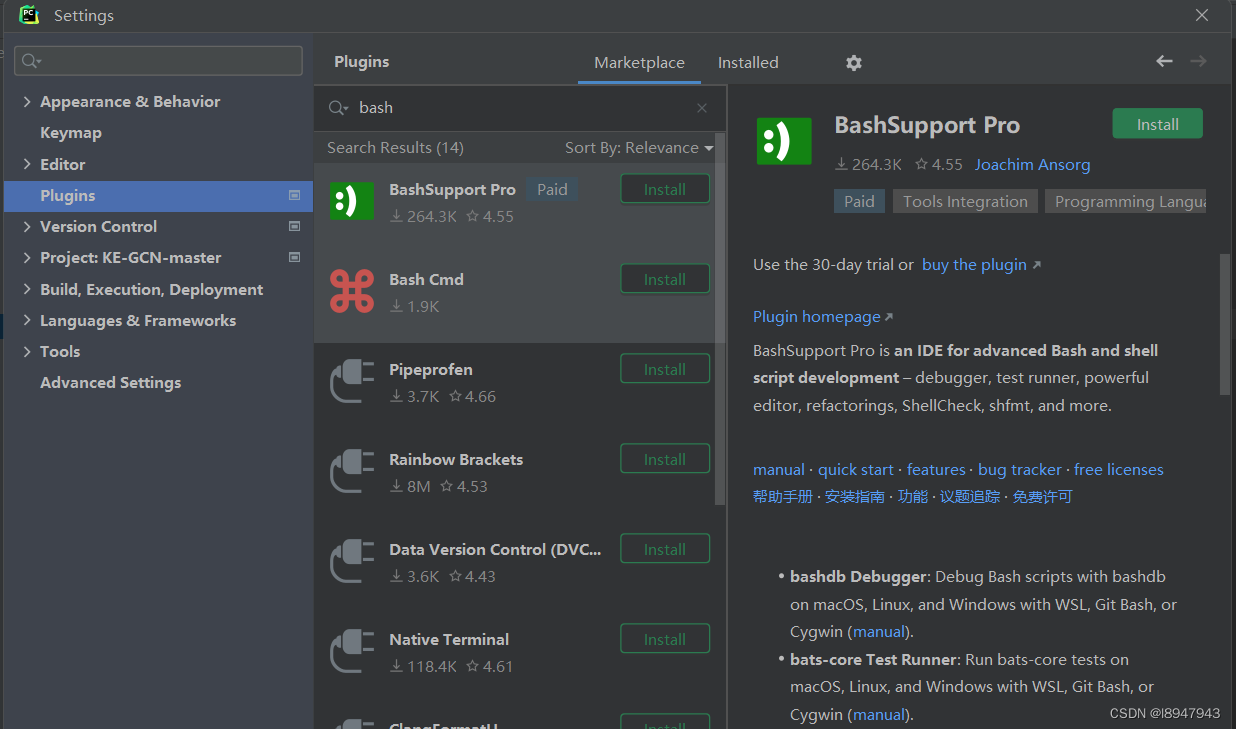Open the 安装指南 link
This screenshot has width=1236, height=729.
[855, 497]
